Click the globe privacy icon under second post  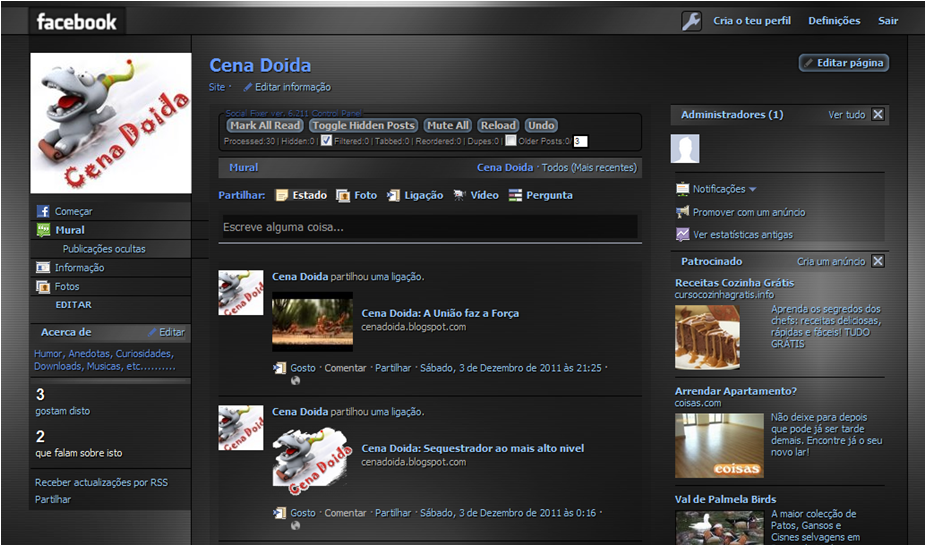tap(295, 525)
